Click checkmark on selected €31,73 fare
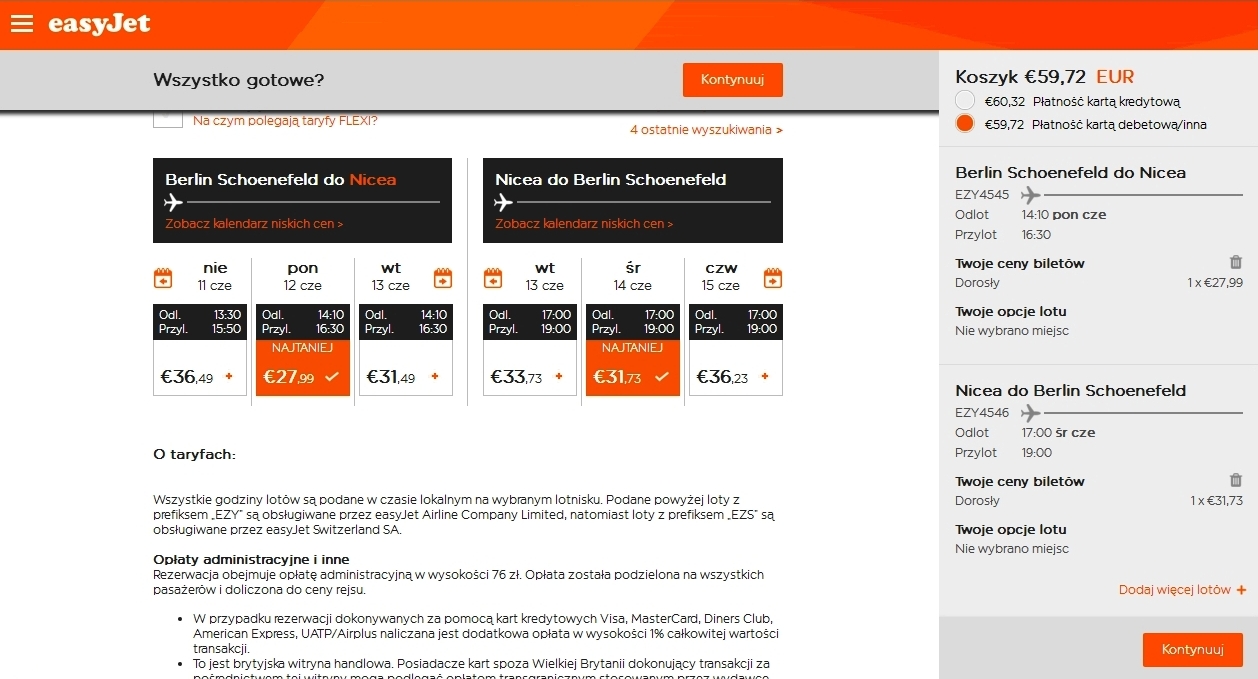Image resolution: width=1258 pixels, height=679 pixels. [x=662, y=377]
